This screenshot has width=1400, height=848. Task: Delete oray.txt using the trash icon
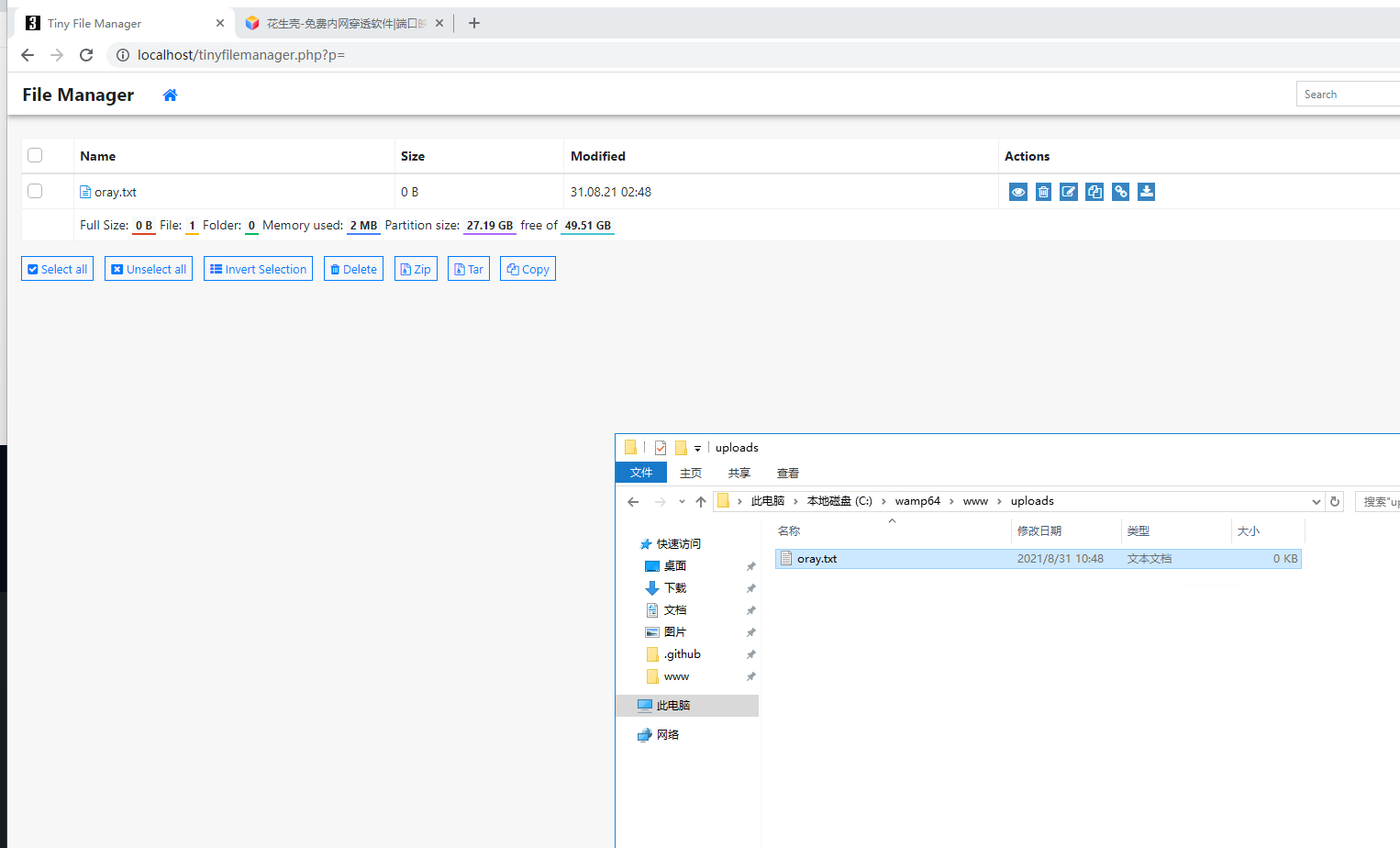1043,192
